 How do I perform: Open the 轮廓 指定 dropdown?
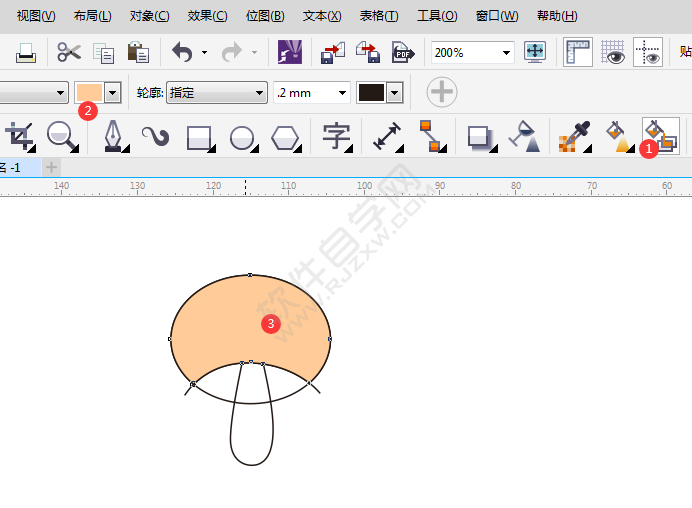coord(258,93)
